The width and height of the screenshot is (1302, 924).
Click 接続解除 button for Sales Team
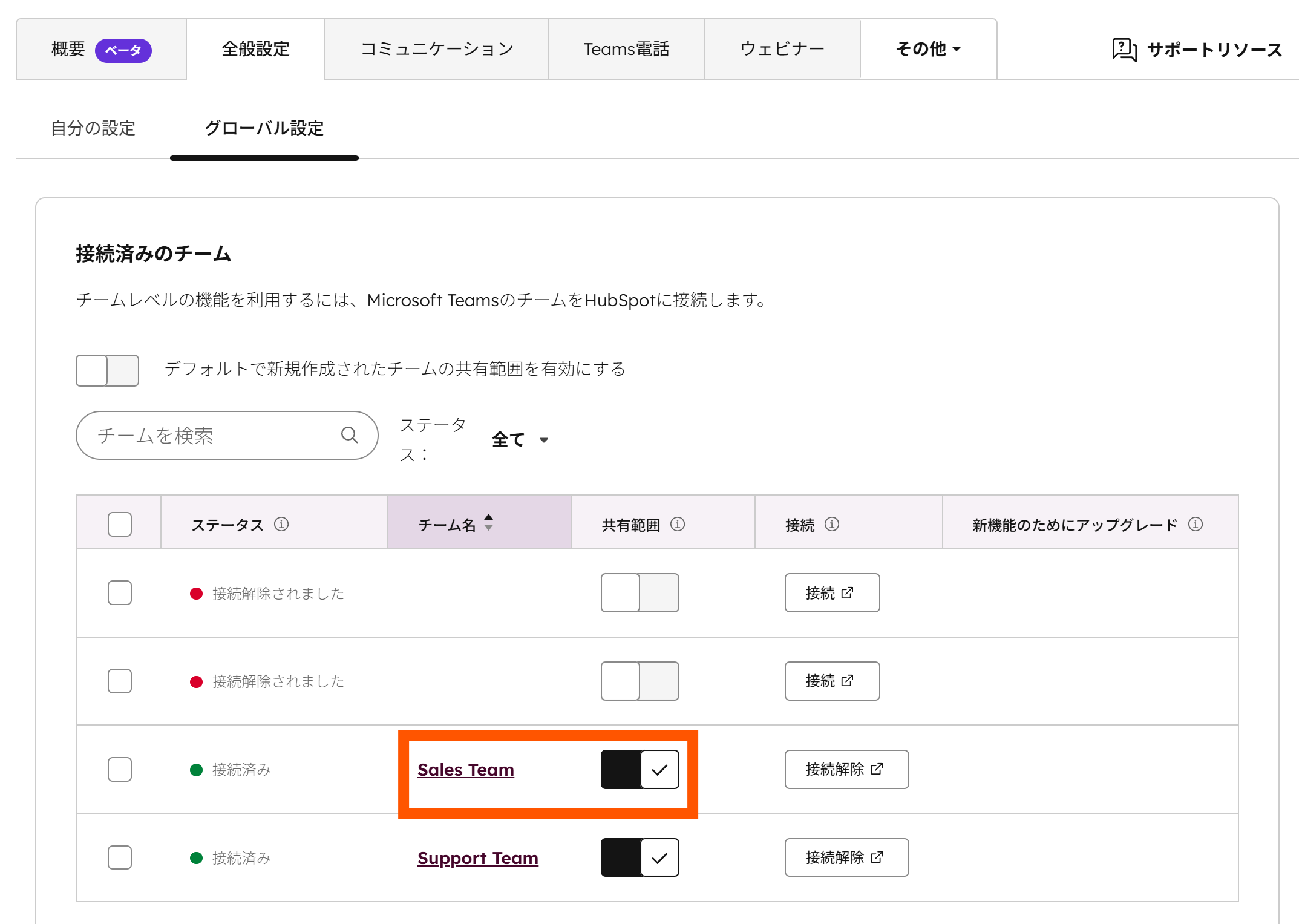(846, 769)
